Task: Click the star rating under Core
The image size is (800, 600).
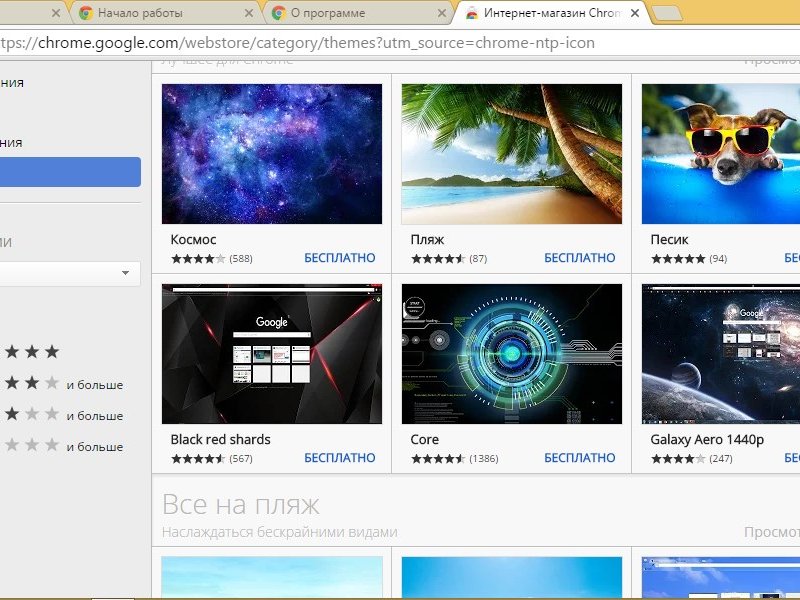Action: (438, 459)
